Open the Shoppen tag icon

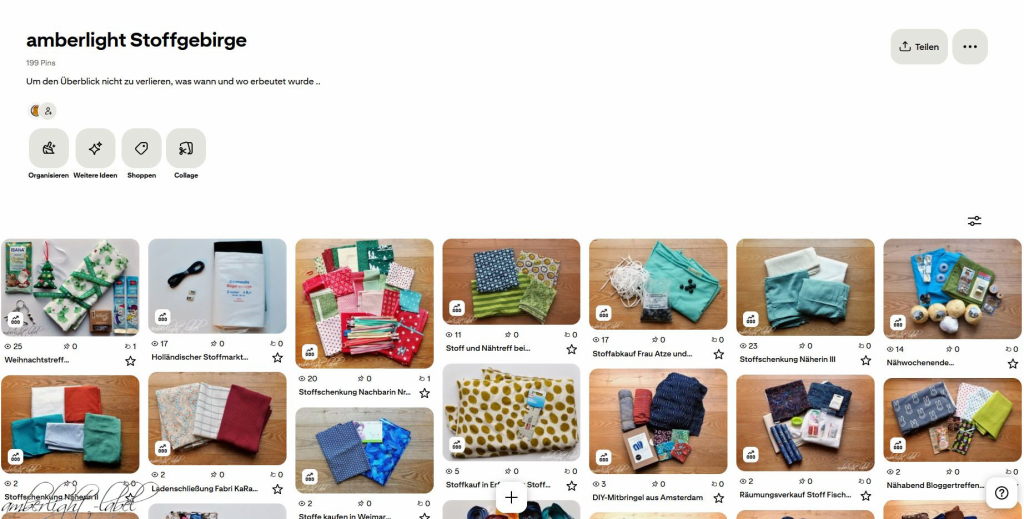point(141,148)
